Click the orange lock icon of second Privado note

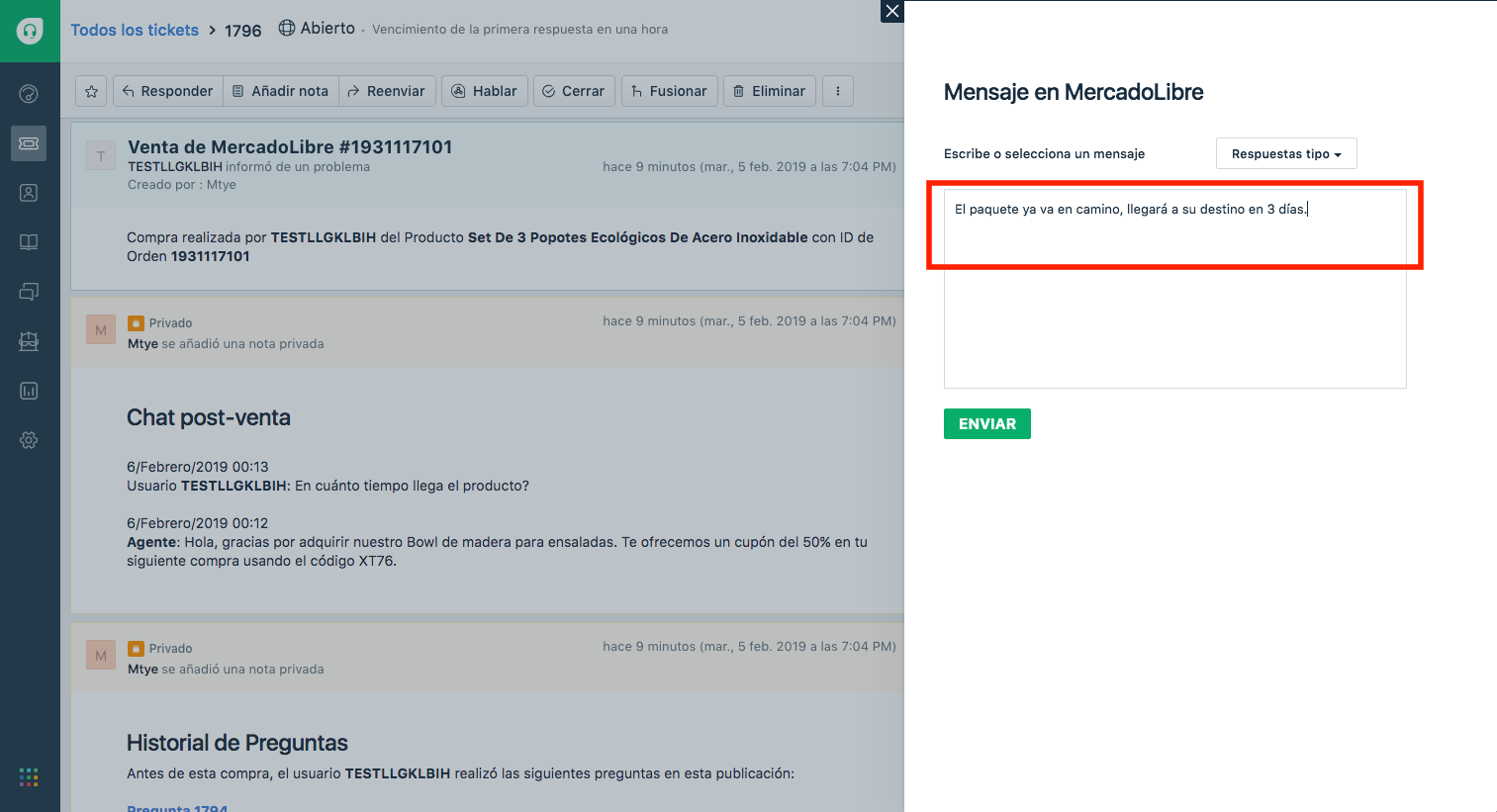(136, 649)
